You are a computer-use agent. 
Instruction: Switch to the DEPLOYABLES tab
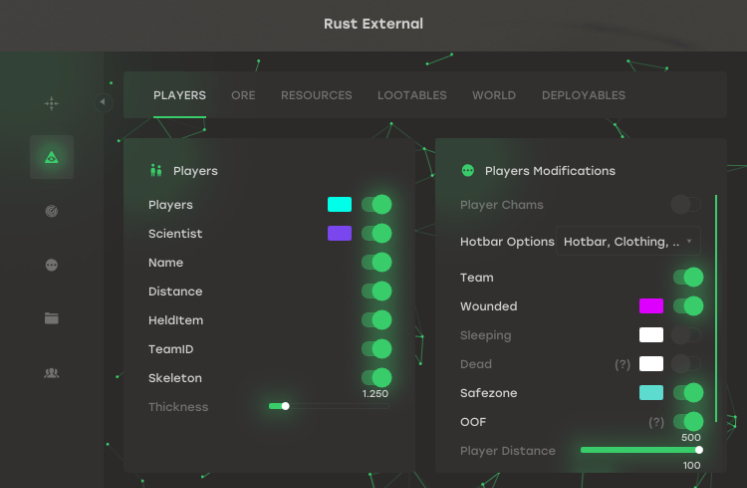584,95
